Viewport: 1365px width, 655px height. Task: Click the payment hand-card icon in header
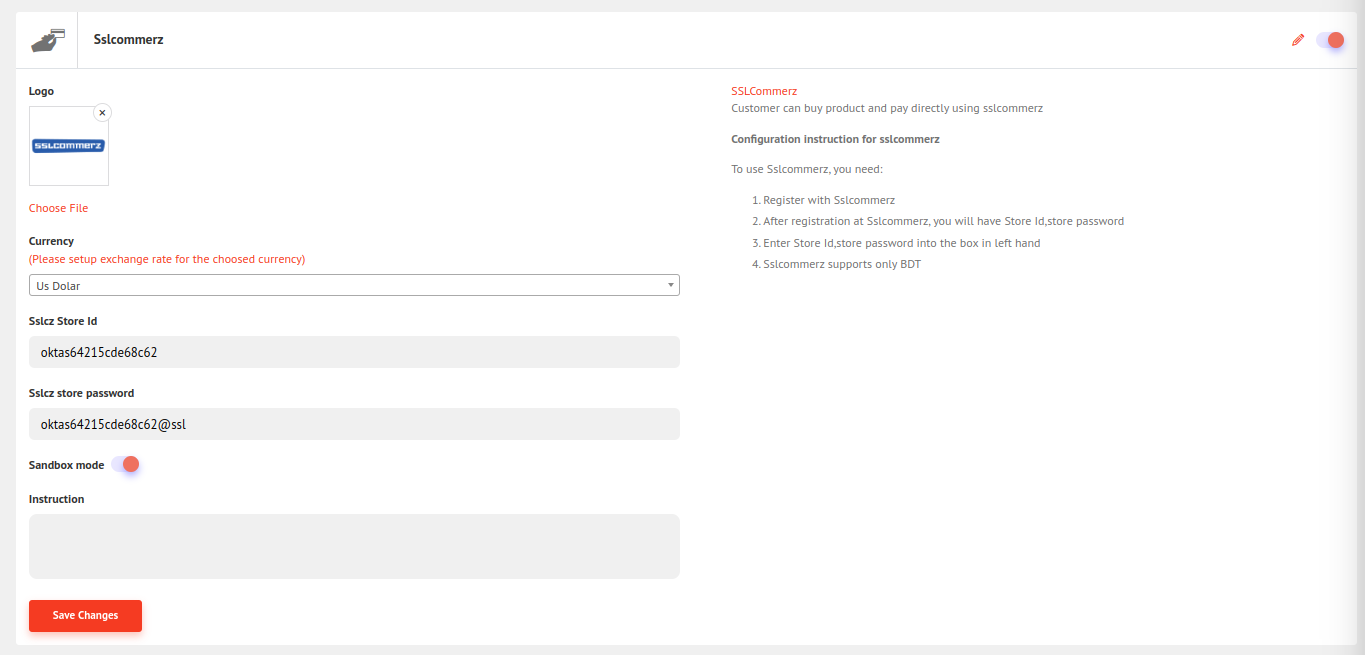click(x=47, y=40)
